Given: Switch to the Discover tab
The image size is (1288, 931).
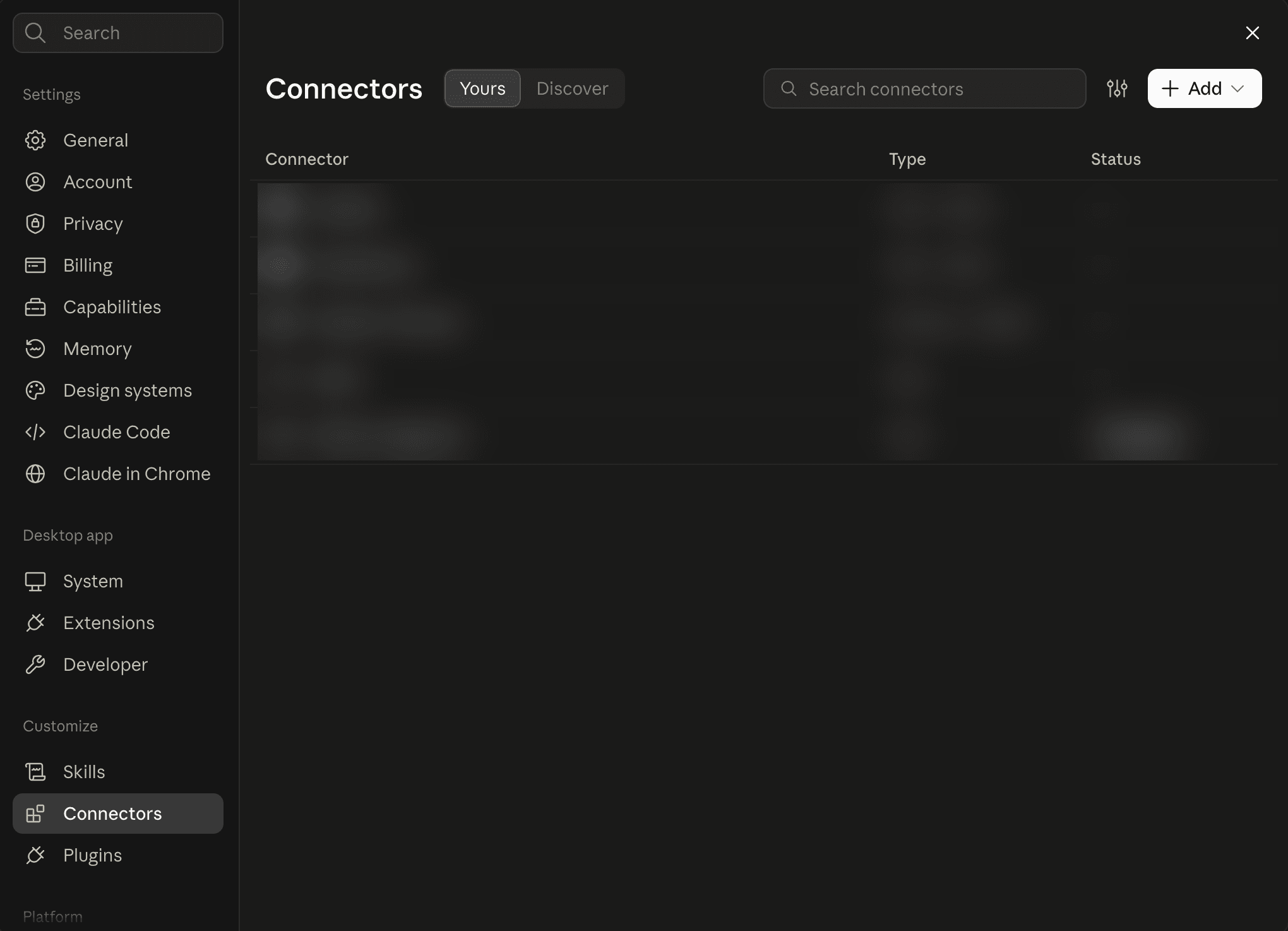Looking at the screenshot, I should tap(573, 88).
